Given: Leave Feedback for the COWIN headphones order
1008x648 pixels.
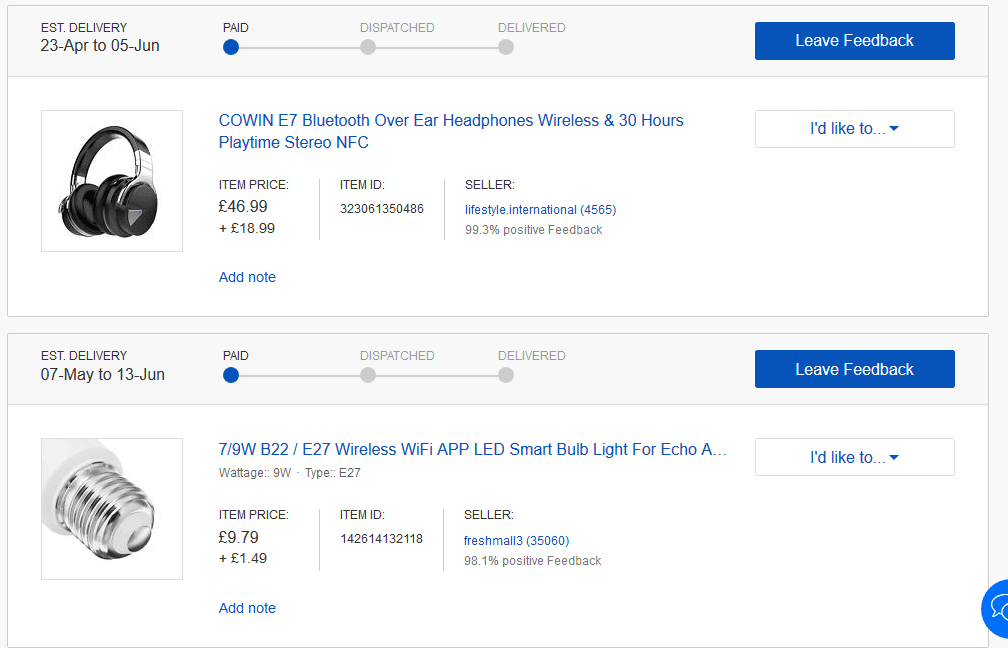Looking at the screenshot, I should [854, 41].
